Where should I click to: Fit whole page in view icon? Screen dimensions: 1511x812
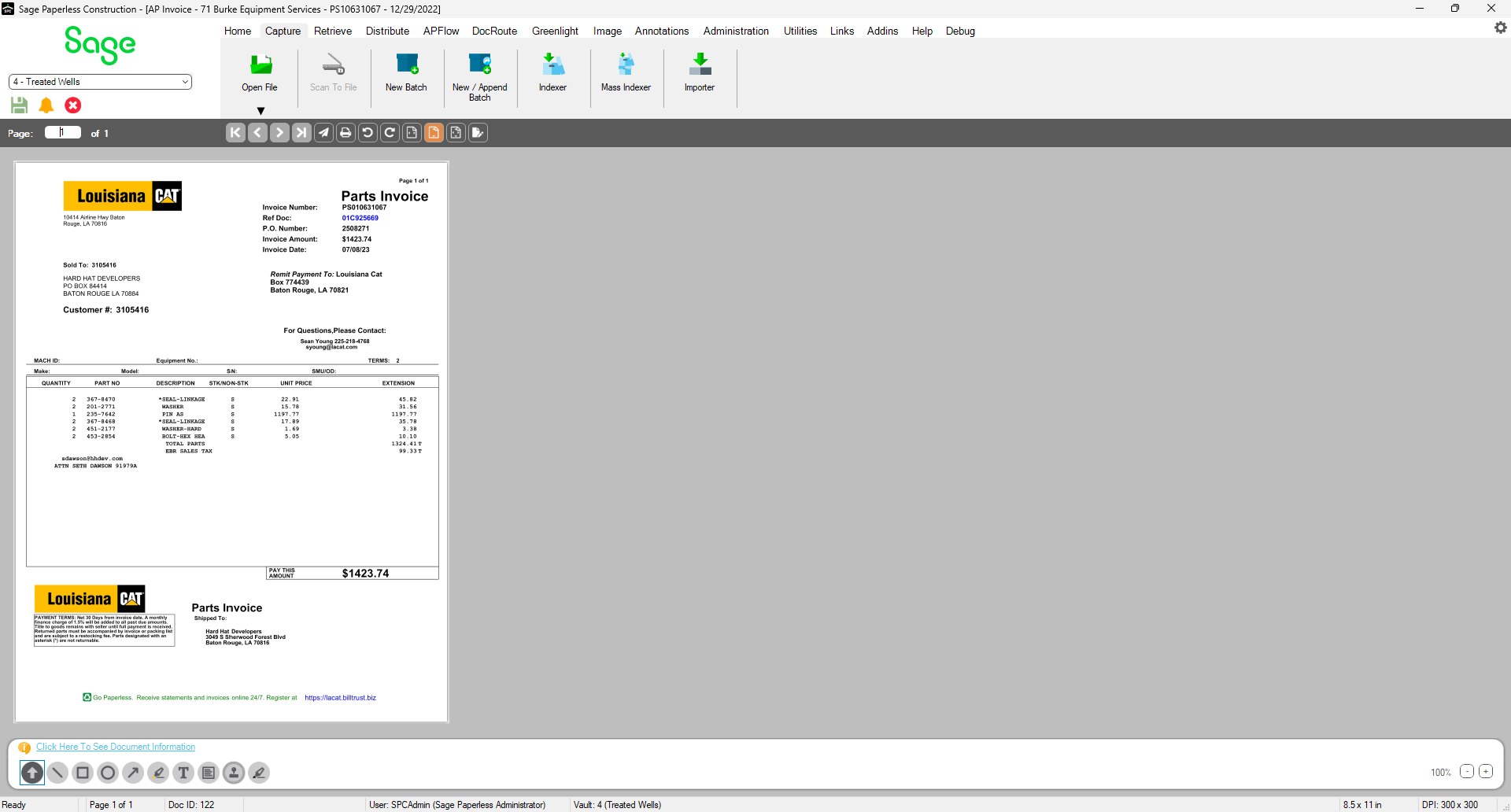coord(456,132)
